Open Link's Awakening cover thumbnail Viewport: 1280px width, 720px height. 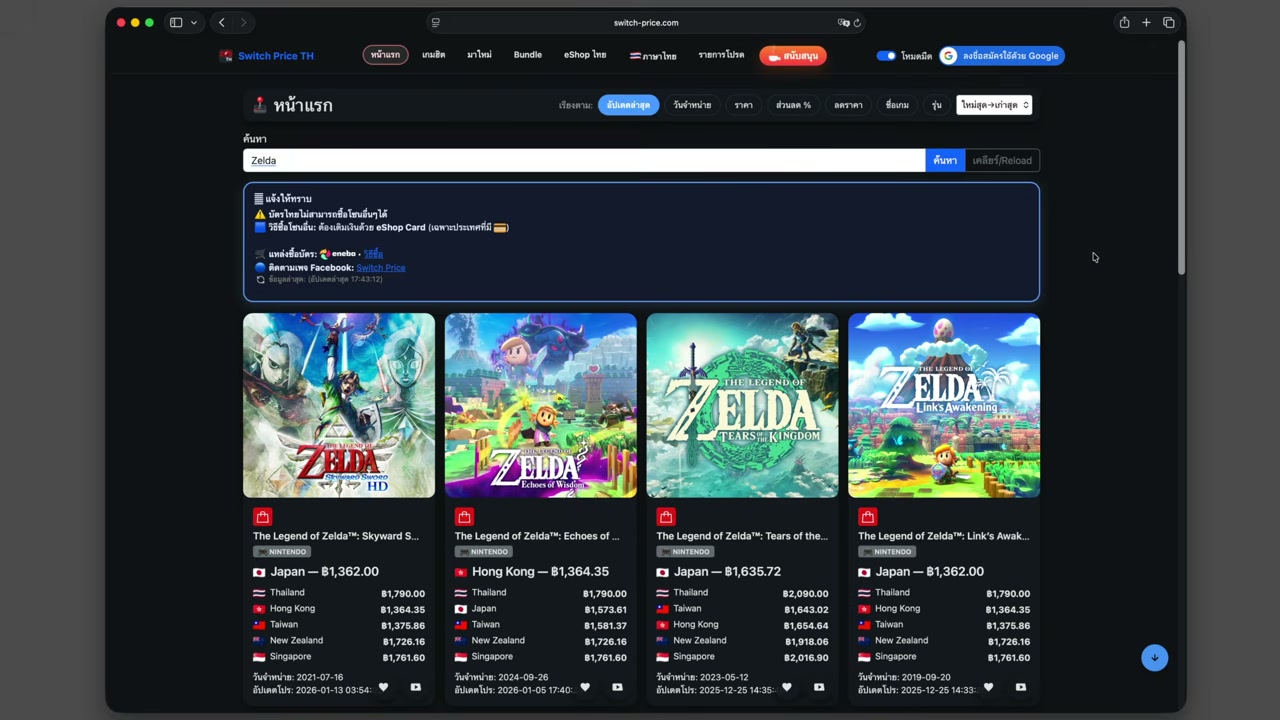[x=944, y=405]
